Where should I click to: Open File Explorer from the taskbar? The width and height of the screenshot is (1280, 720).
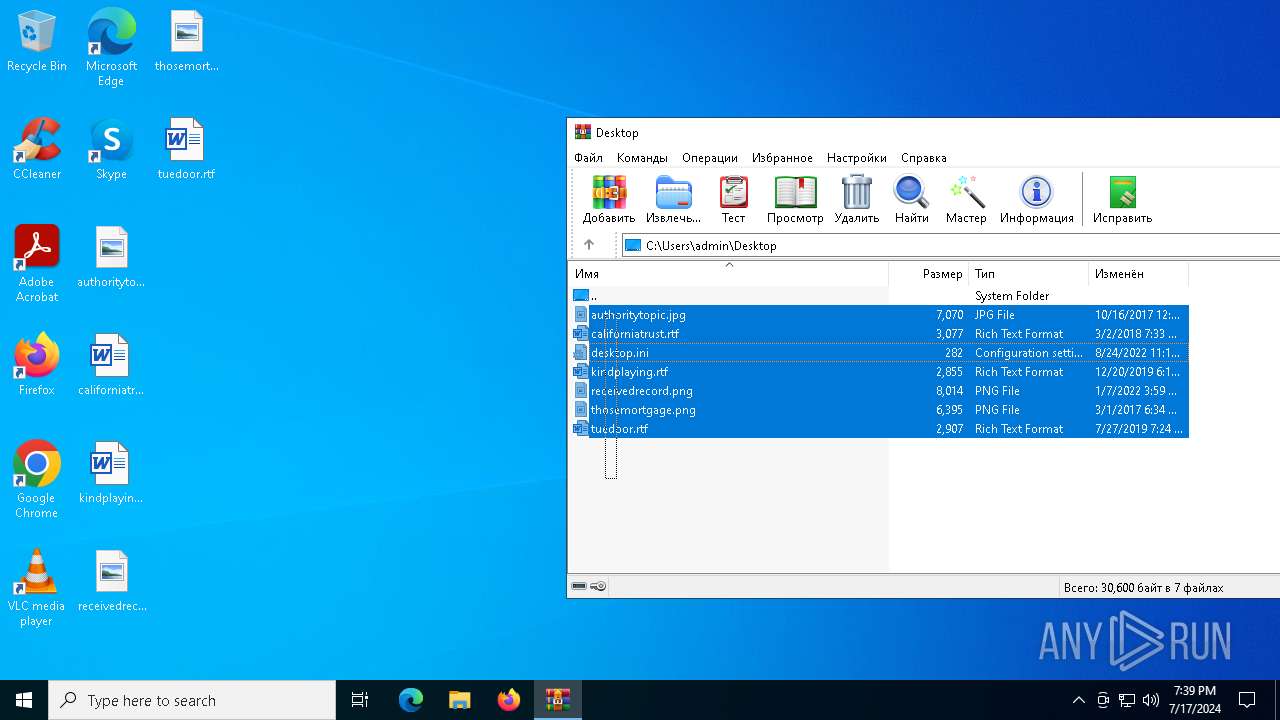(x=460, y=700)
